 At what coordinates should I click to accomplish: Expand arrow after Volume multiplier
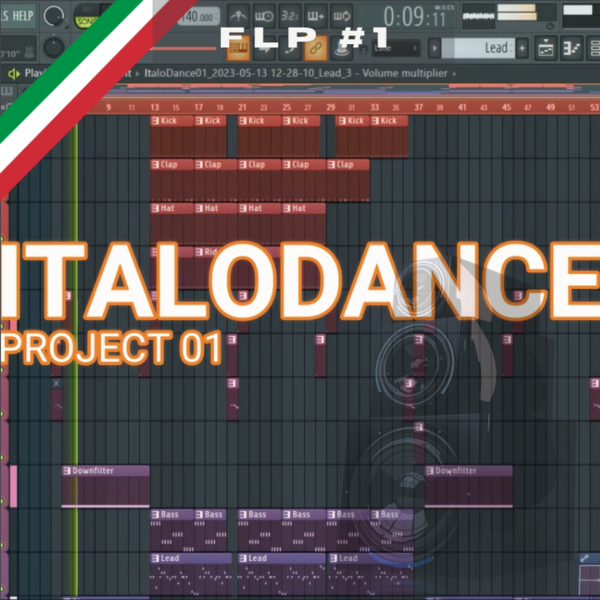[x=454, y=73]
